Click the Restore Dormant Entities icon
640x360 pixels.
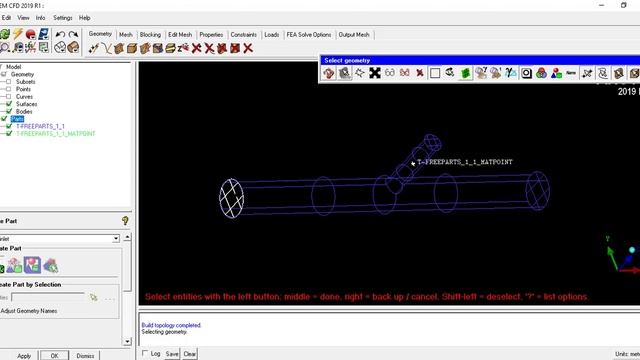pyautogui.click(x=183, y=49)
